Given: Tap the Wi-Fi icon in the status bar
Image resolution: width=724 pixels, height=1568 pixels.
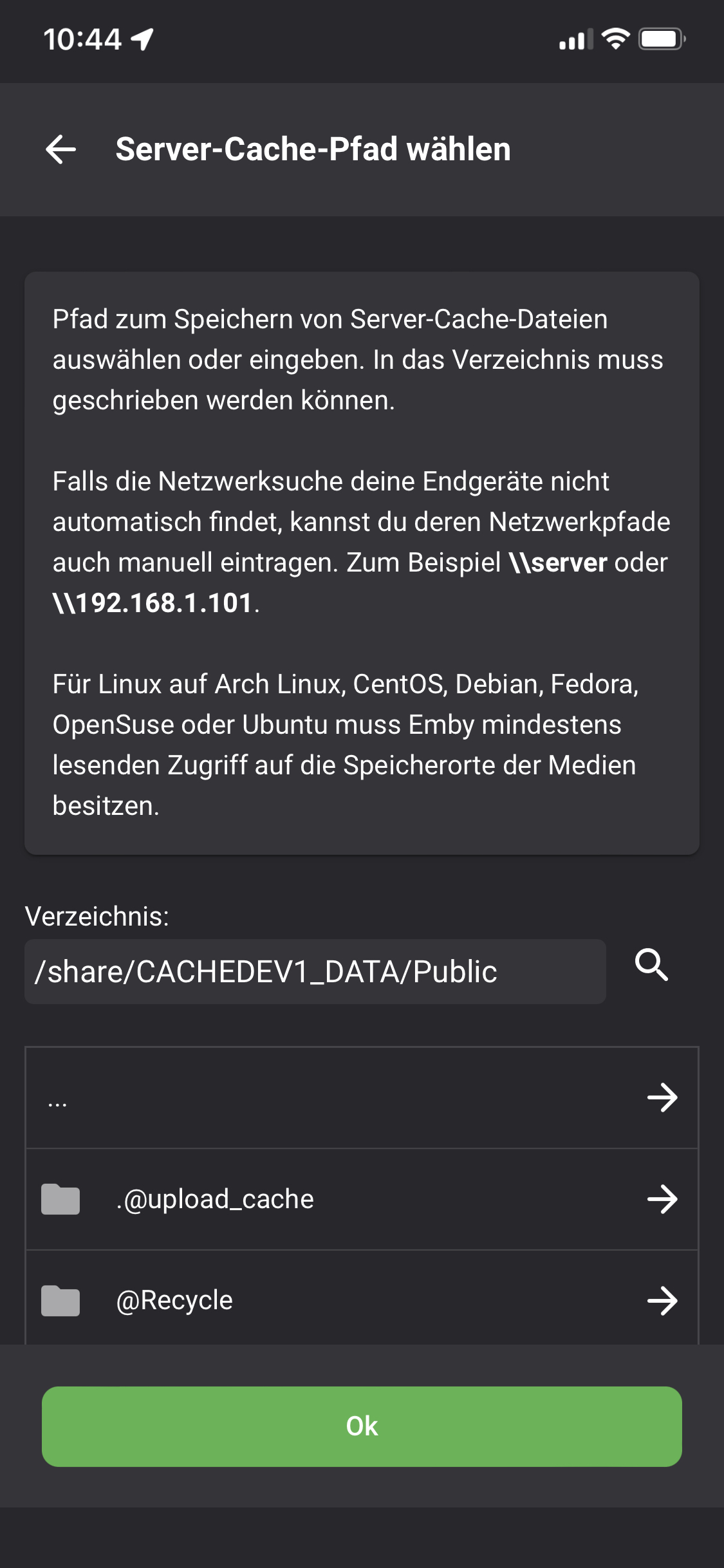Looking at the screenshot, I should (616, 39).
